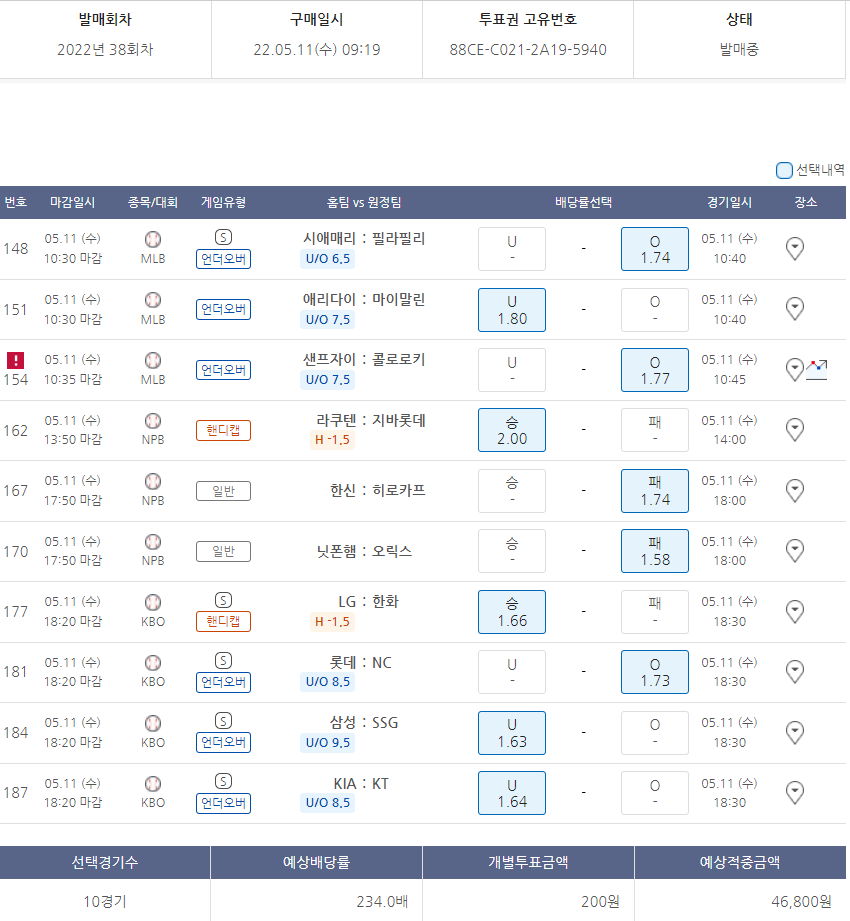Open location pin for match 181
This screenshot has width=850, height=921.
pyautogui.click(x=795, y=671)
